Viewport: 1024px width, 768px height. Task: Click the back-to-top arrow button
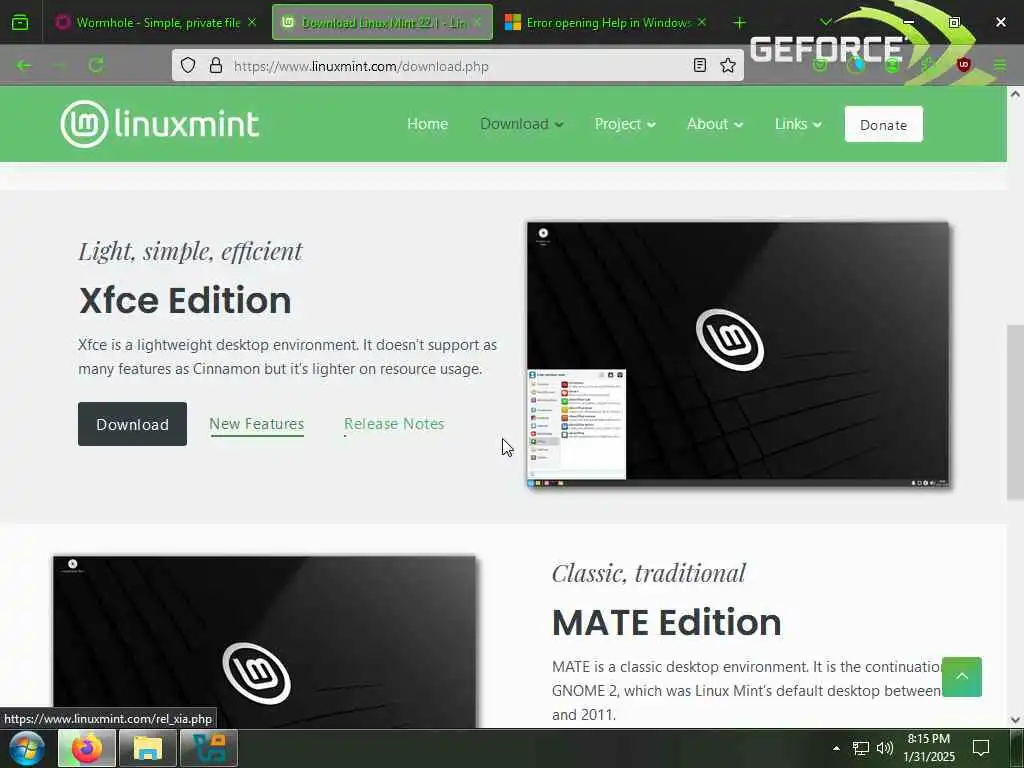(x=962, y=677)
